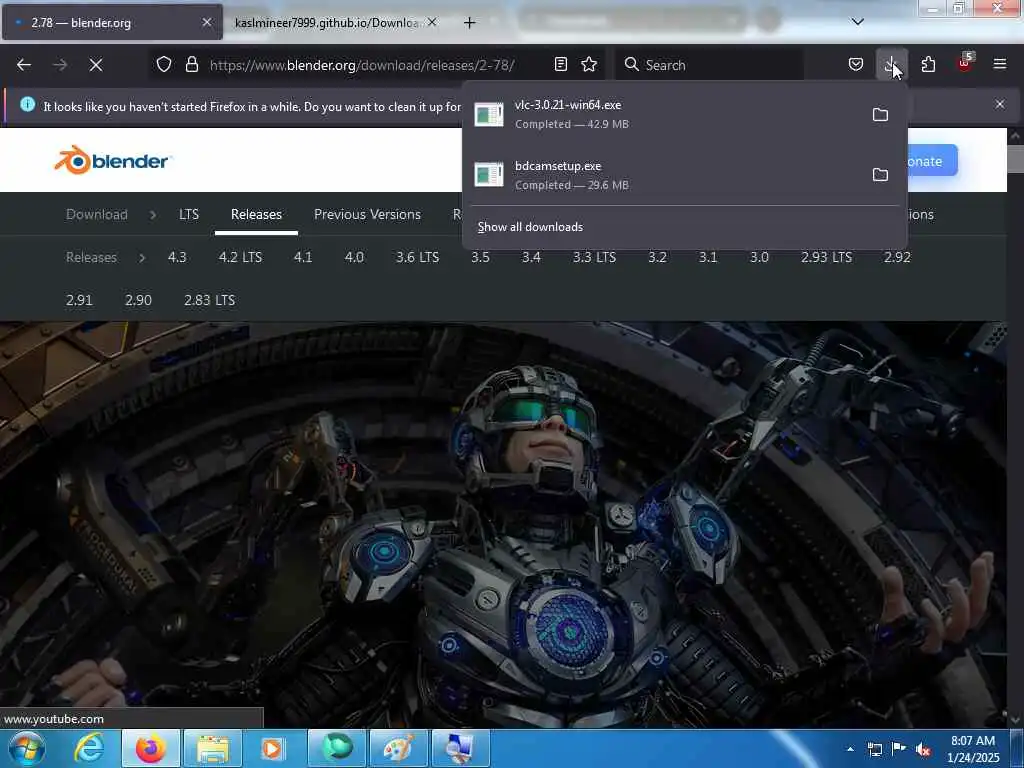Click the Downloads toolbar button

(891, 64)
